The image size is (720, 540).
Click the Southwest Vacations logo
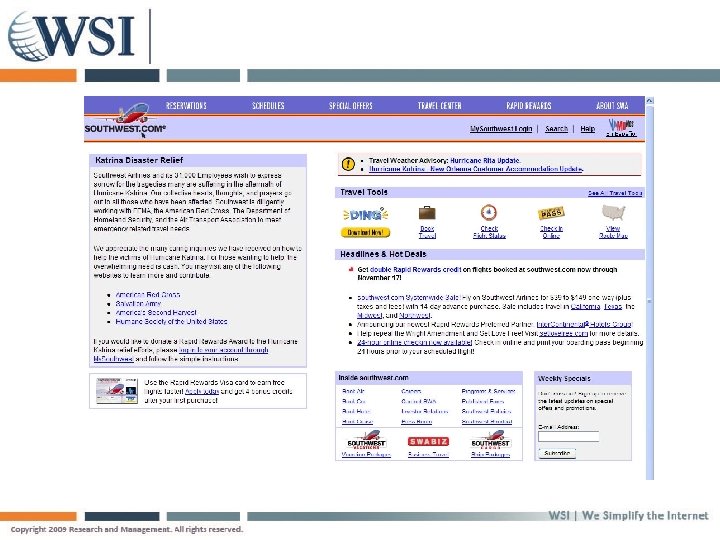point(366,440)
